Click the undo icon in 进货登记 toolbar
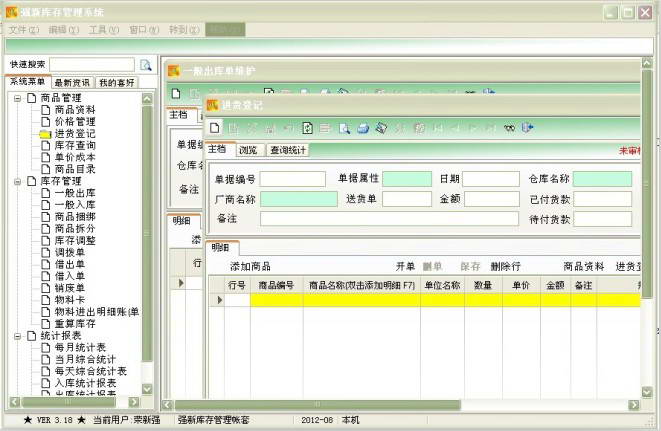The height and width of the screenshot is (431, 661). tap(288, 128)
